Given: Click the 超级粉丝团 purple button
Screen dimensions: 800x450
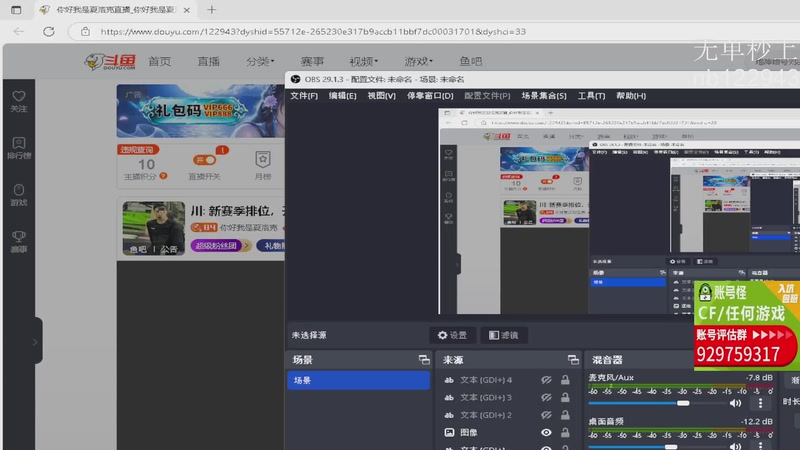Looking at the screenshot, I should 216,245.
